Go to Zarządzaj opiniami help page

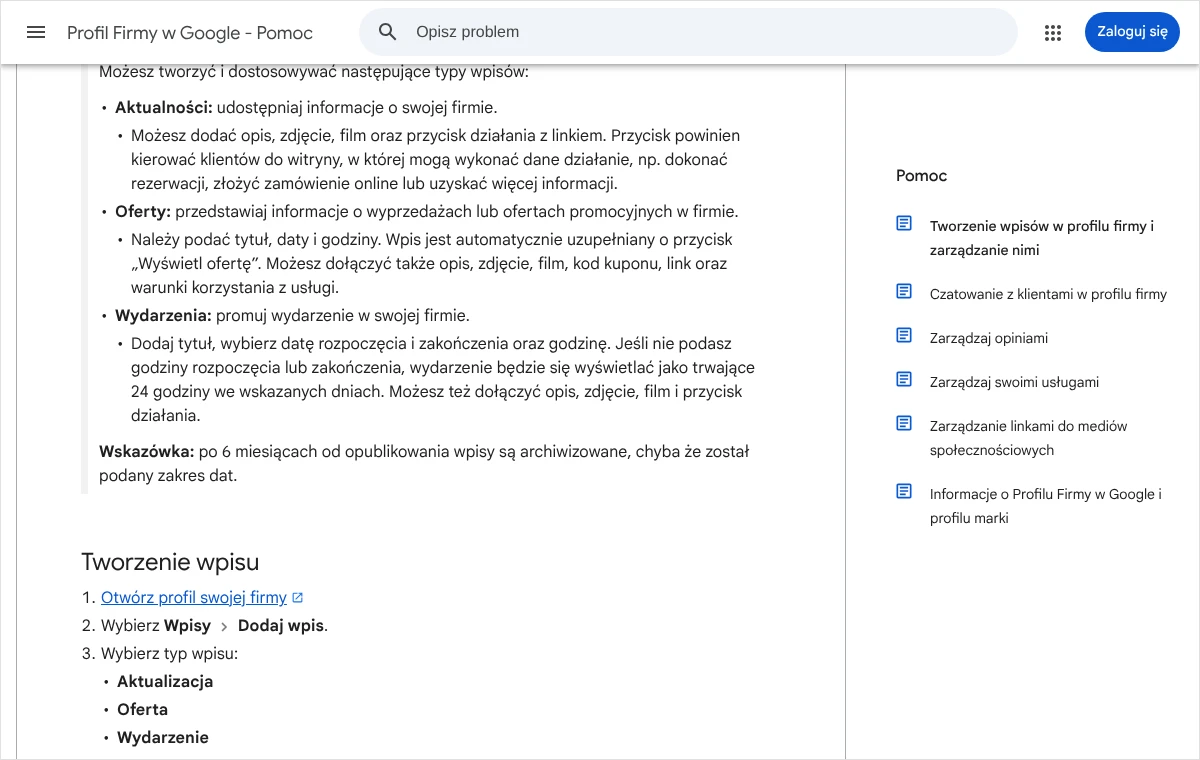(x=989, y=338)
